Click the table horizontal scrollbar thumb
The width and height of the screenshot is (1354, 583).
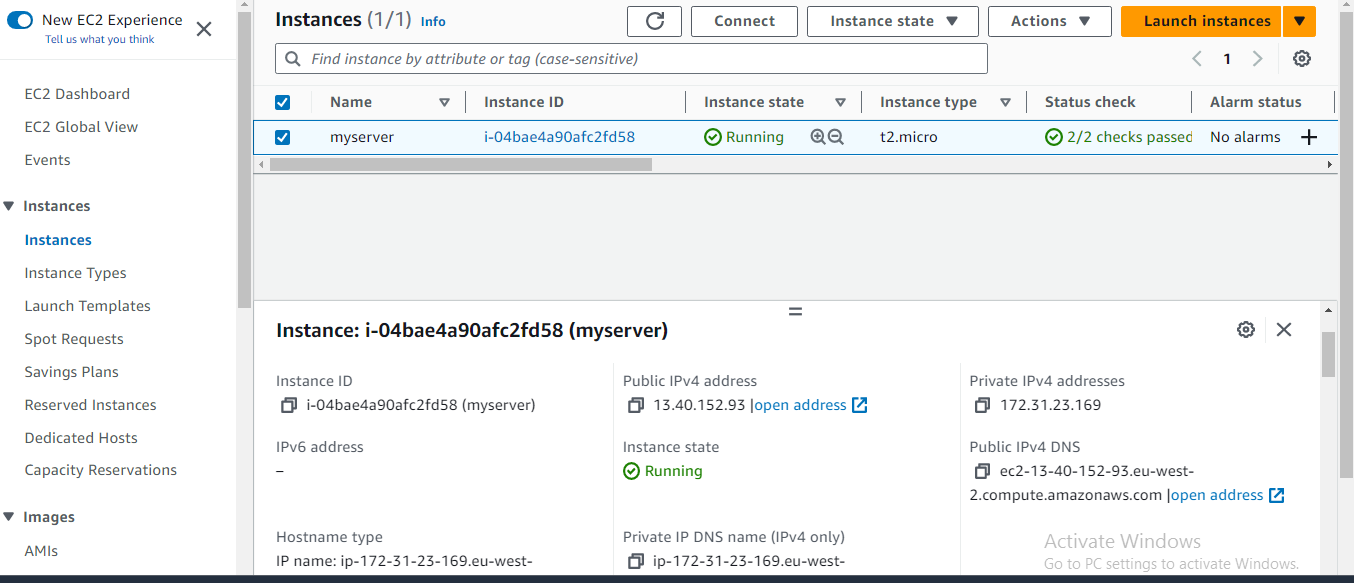pos(460,164)
